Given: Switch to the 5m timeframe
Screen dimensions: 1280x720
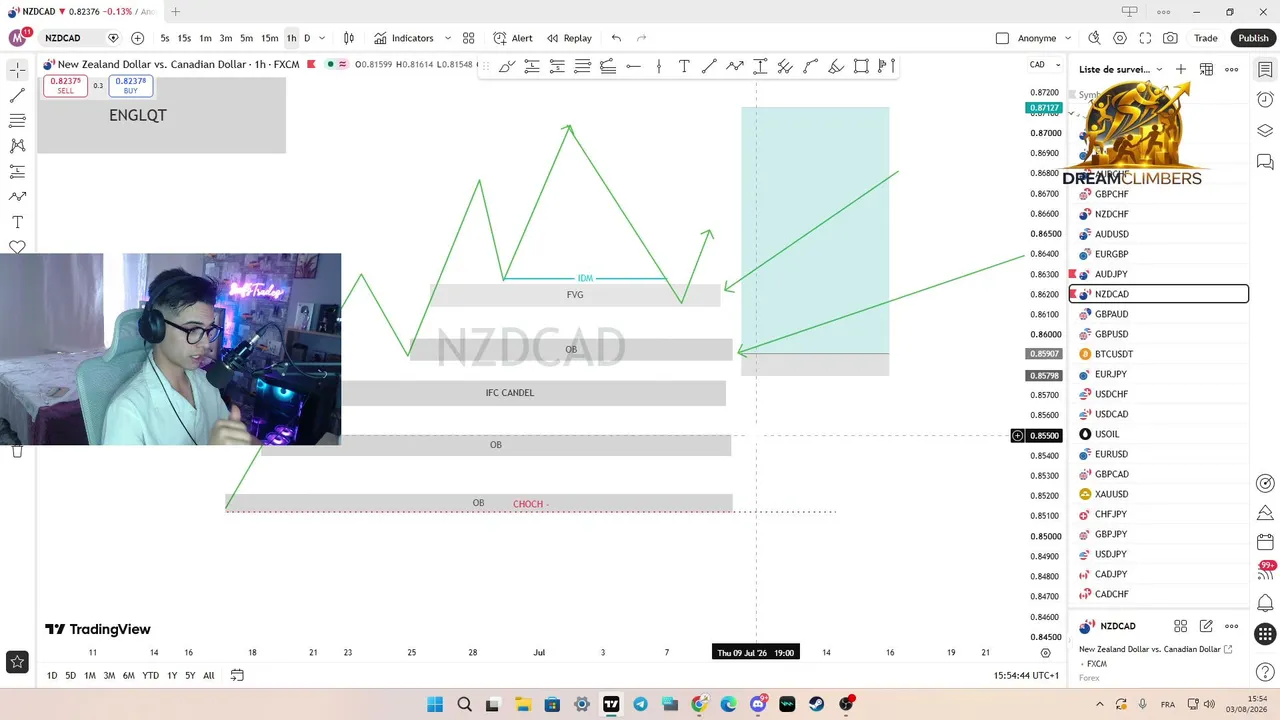Looking at the screenshot, I should (x=246, y=38).
